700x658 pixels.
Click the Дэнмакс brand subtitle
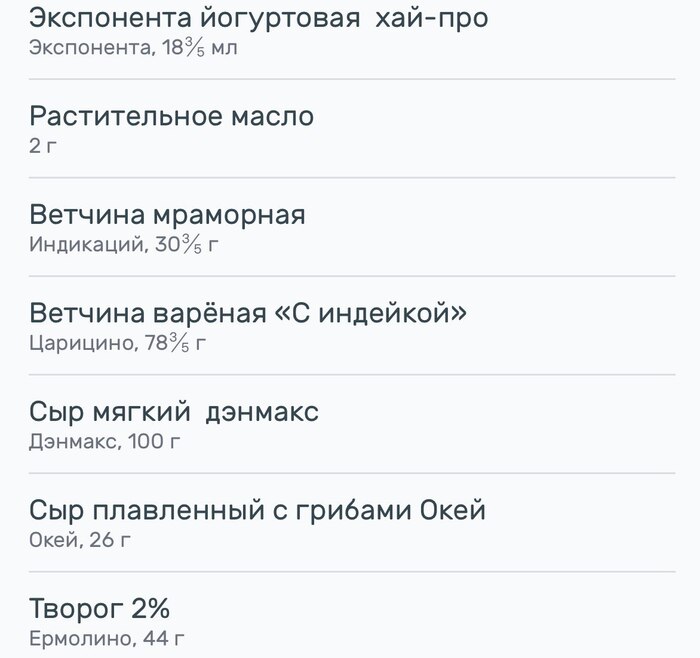click(x=74, y=441)
